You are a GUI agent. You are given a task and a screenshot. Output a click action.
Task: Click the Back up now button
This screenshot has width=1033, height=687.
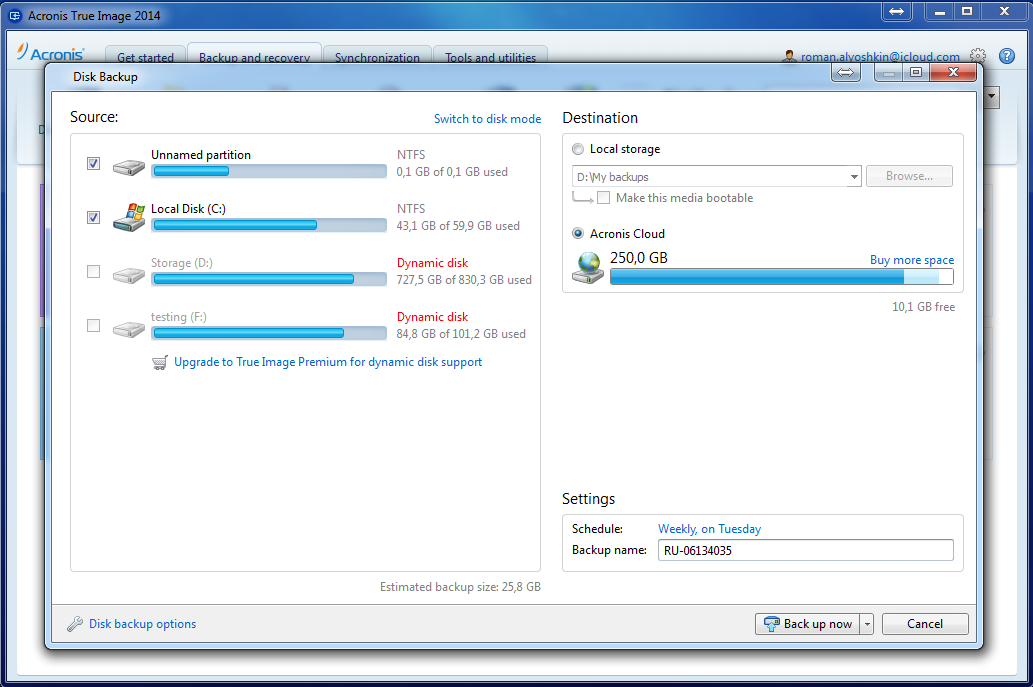tap(808, 624)
